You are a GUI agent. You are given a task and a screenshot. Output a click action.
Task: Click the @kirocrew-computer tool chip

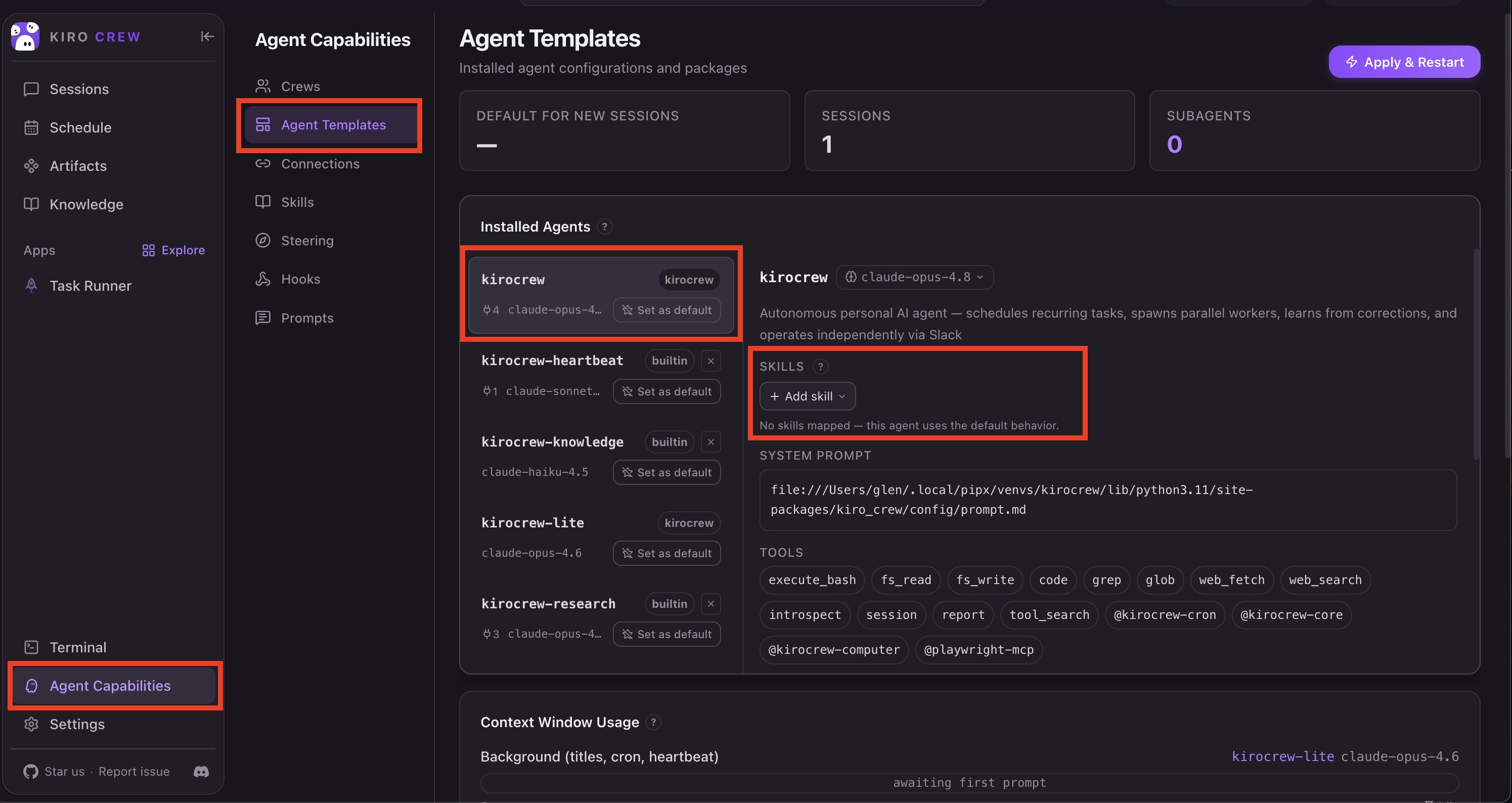(x=834, y=650)
